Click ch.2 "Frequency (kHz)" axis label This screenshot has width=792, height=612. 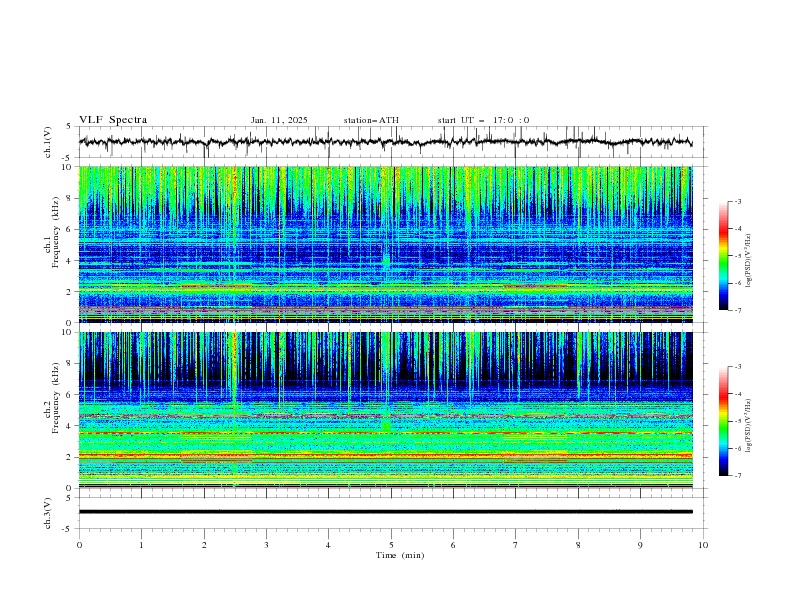[x=56, y=398]
